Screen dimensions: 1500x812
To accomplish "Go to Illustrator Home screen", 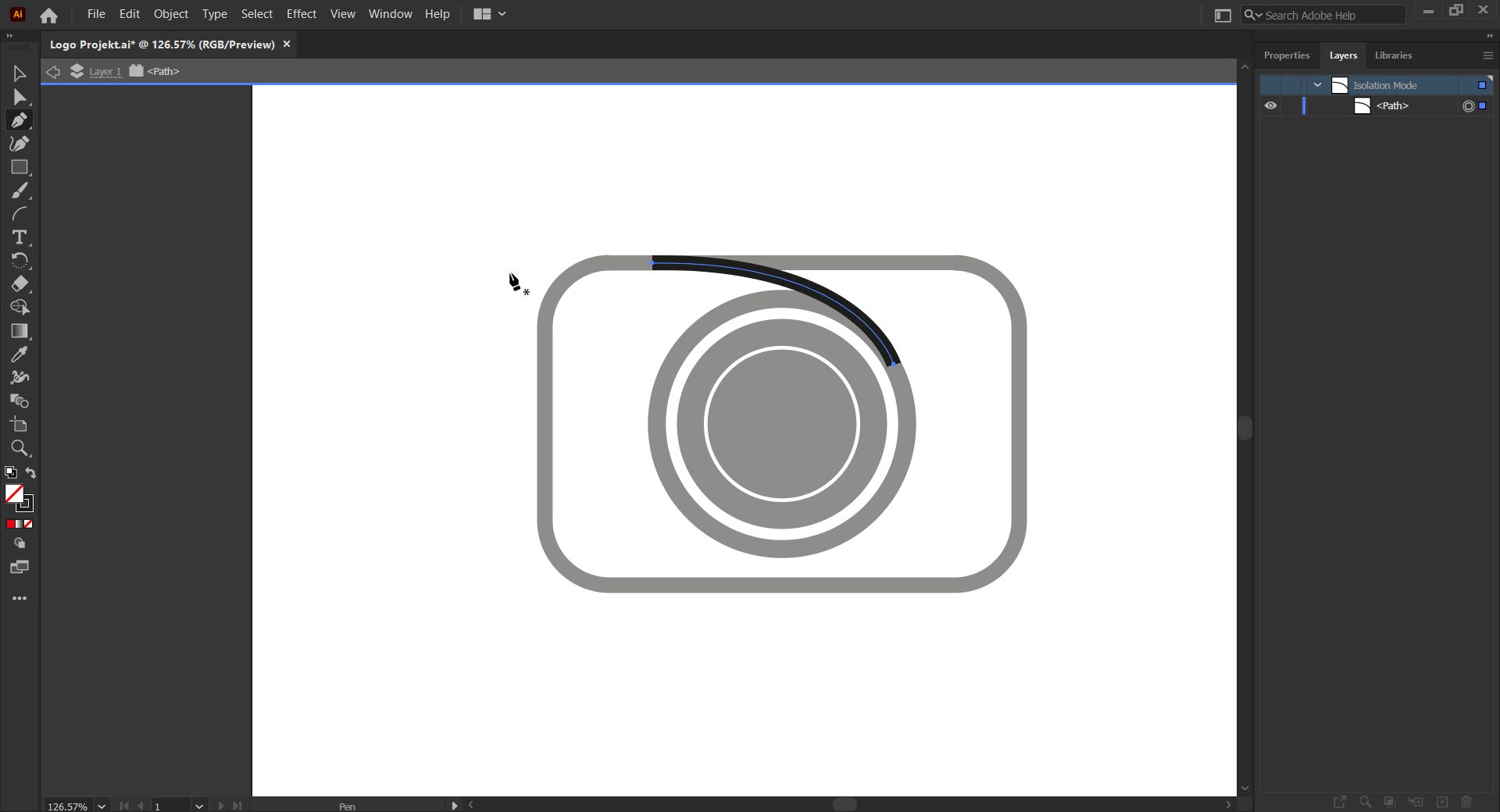I will [48, 15].
